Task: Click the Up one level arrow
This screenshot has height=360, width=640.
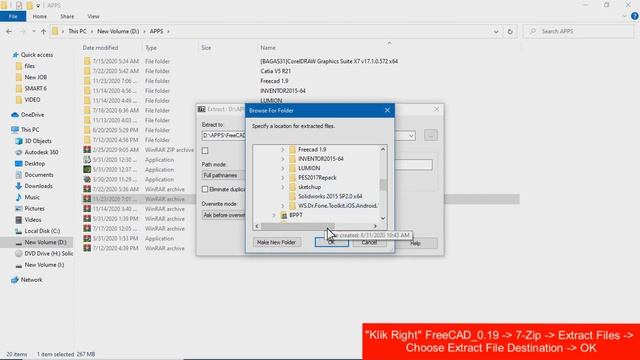Action: (43, 31)
